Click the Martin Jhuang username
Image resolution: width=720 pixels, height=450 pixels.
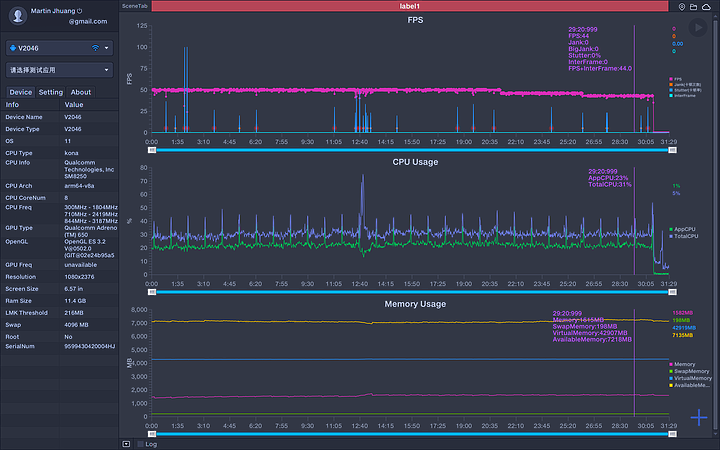click(x=53, y=11)
